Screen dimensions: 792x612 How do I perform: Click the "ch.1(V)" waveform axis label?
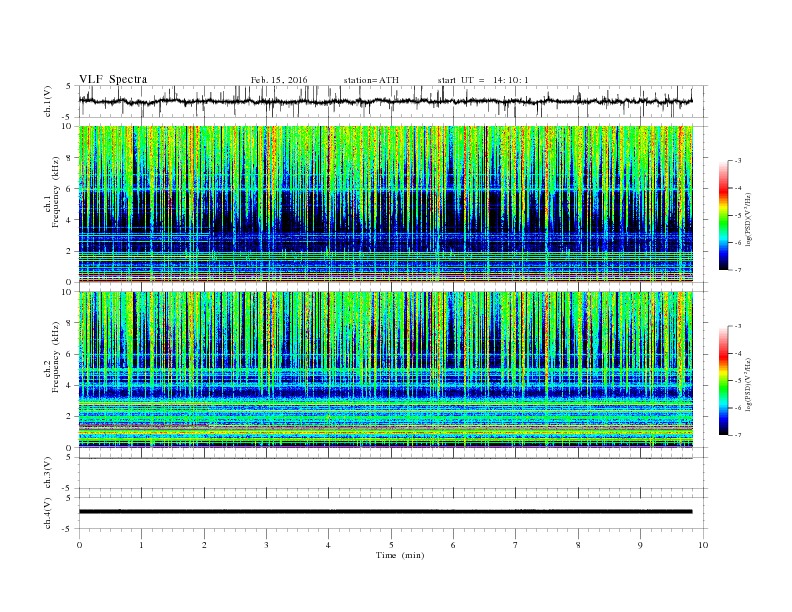pos(48,101)
